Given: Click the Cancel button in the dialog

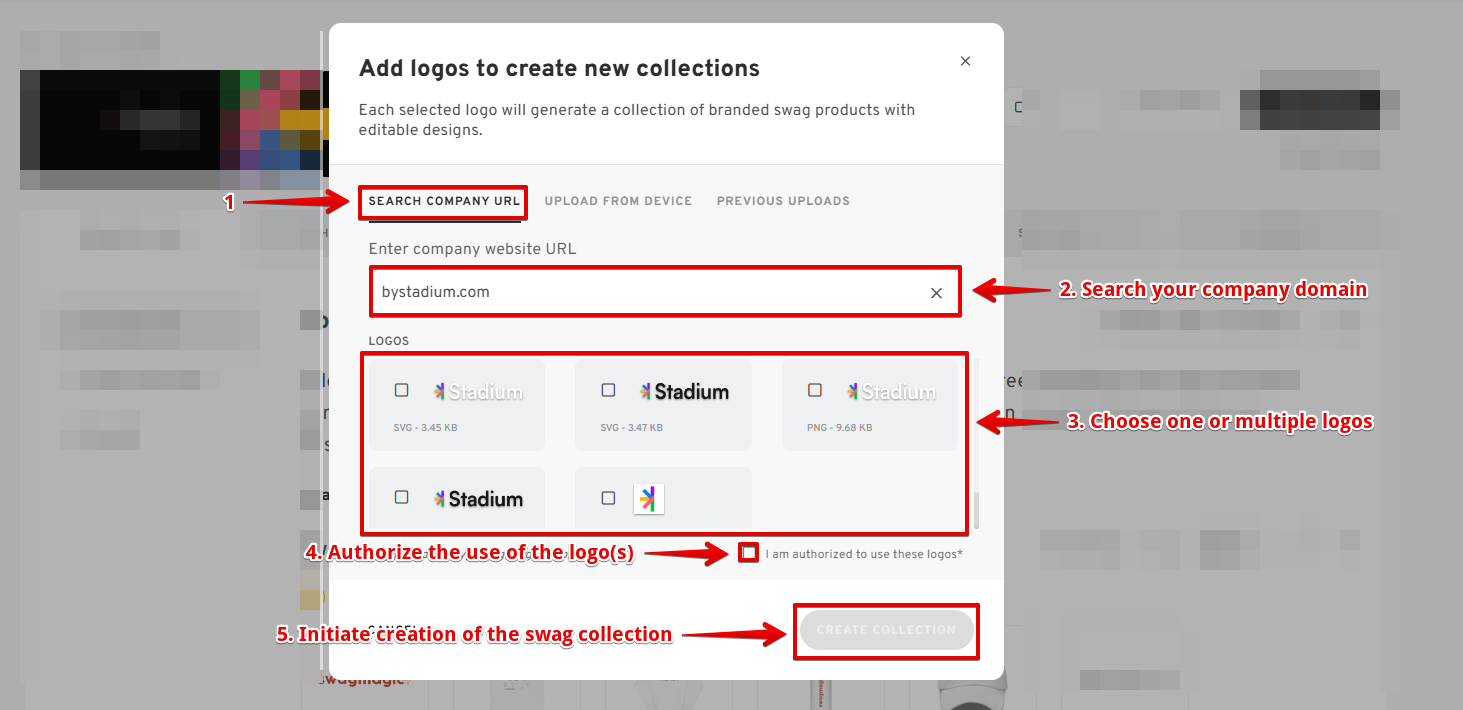Looking at the screenshot, I should (392, 630).
